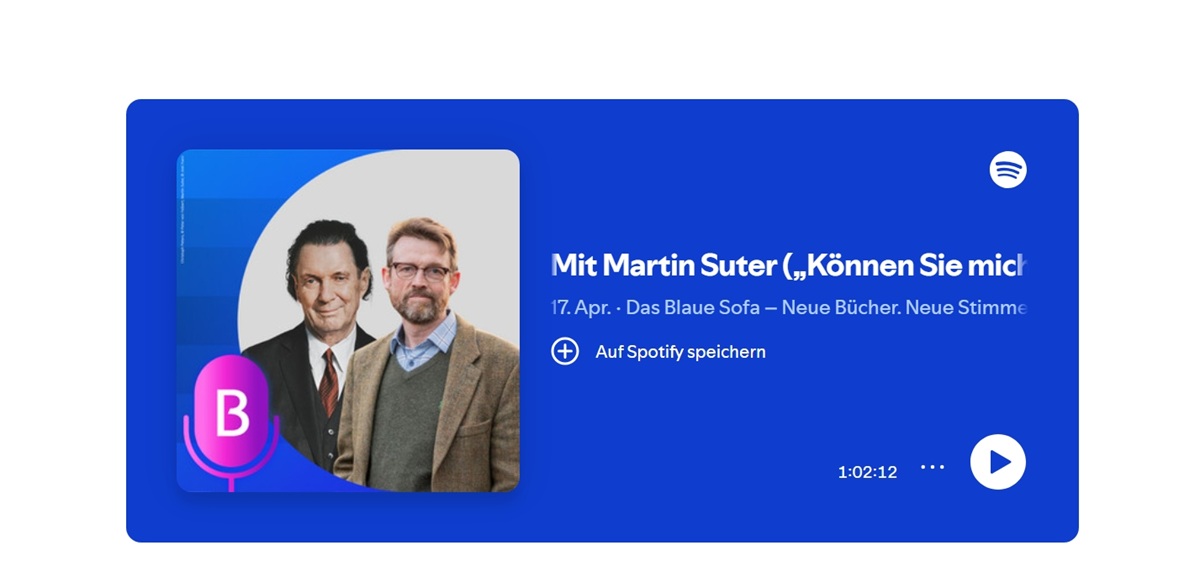Click the Spotify logo icon

click(x=1008, y=170)
